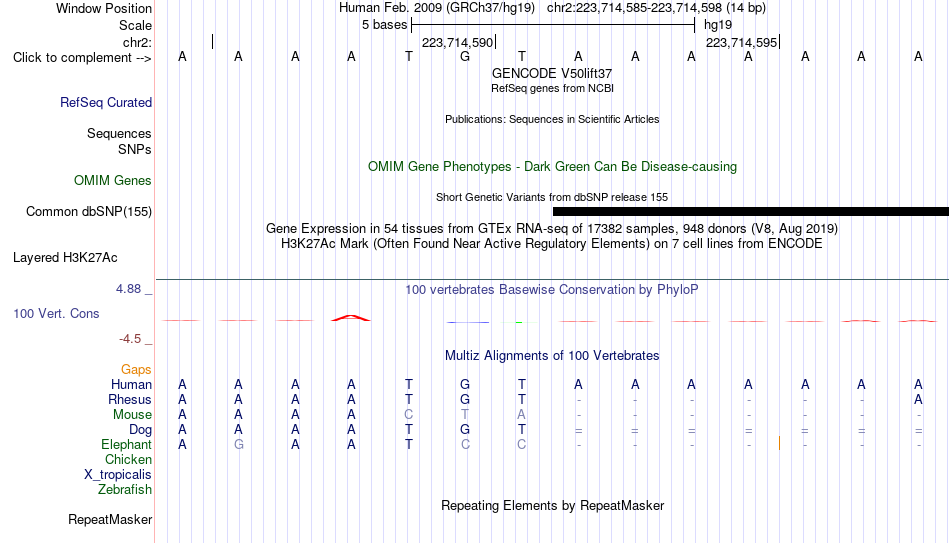Click the '5 bases' scale bar label
This screenshot has width=950, height=543.
click(x=384, y=25)
